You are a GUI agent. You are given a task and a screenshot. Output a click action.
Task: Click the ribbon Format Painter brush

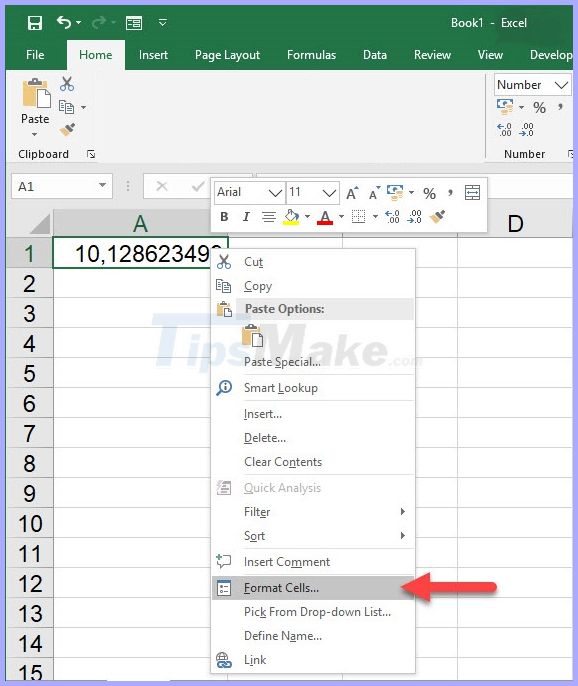pos(67,130)
